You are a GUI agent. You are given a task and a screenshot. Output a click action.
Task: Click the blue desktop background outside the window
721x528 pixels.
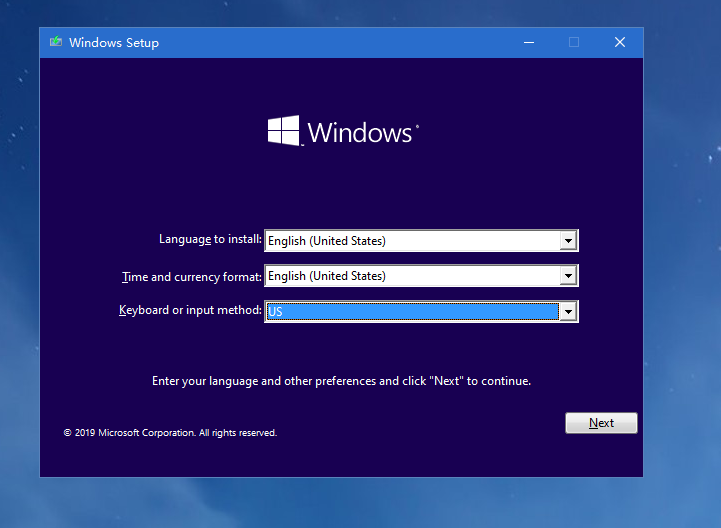pyautogui.click(x=680, y=300)
